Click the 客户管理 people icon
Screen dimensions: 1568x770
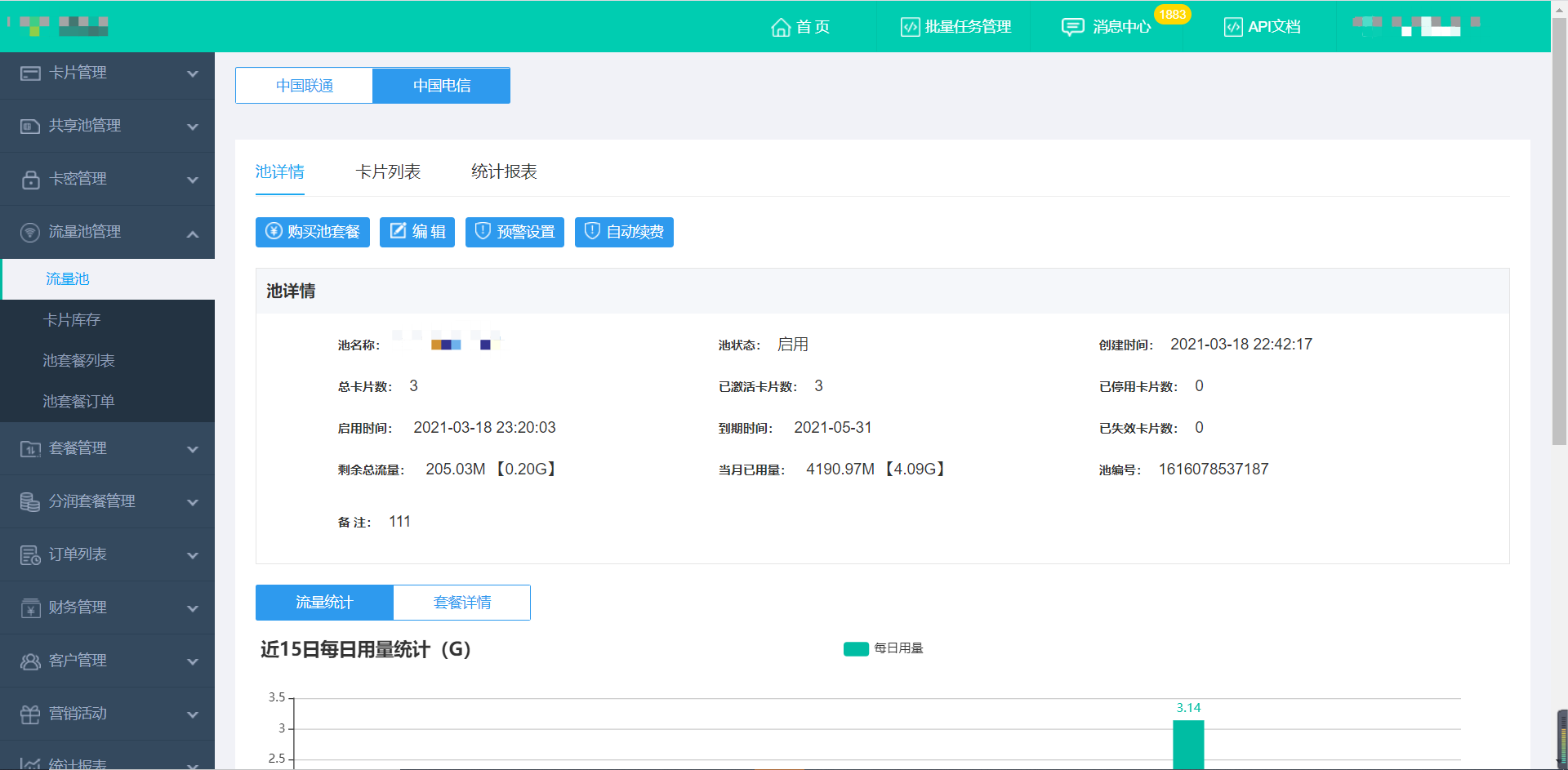point(30,661)
